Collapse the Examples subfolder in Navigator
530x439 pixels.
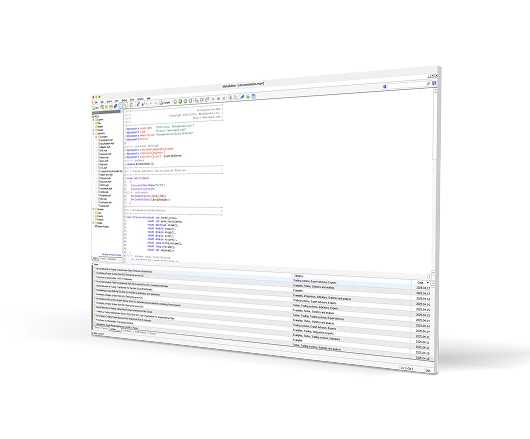coord(97,137)
